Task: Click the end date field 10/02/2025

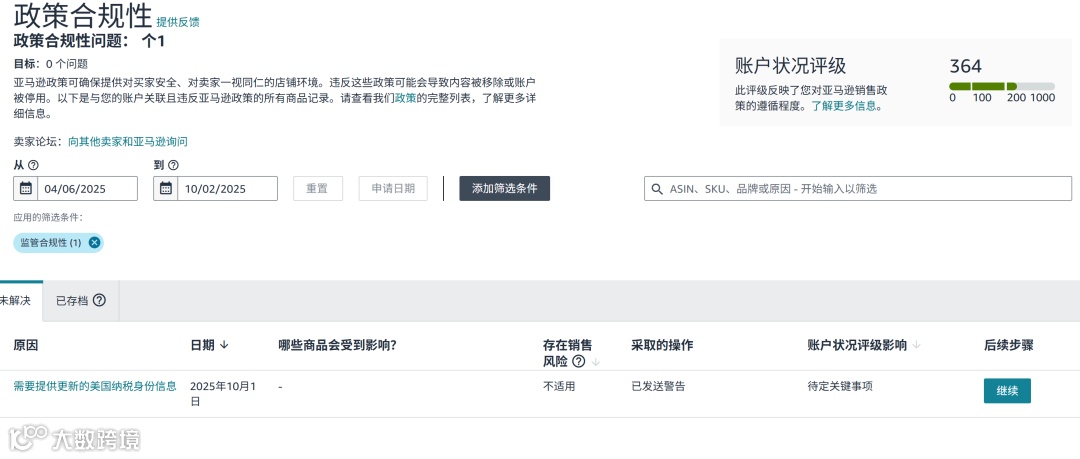Action: point(216,189)
